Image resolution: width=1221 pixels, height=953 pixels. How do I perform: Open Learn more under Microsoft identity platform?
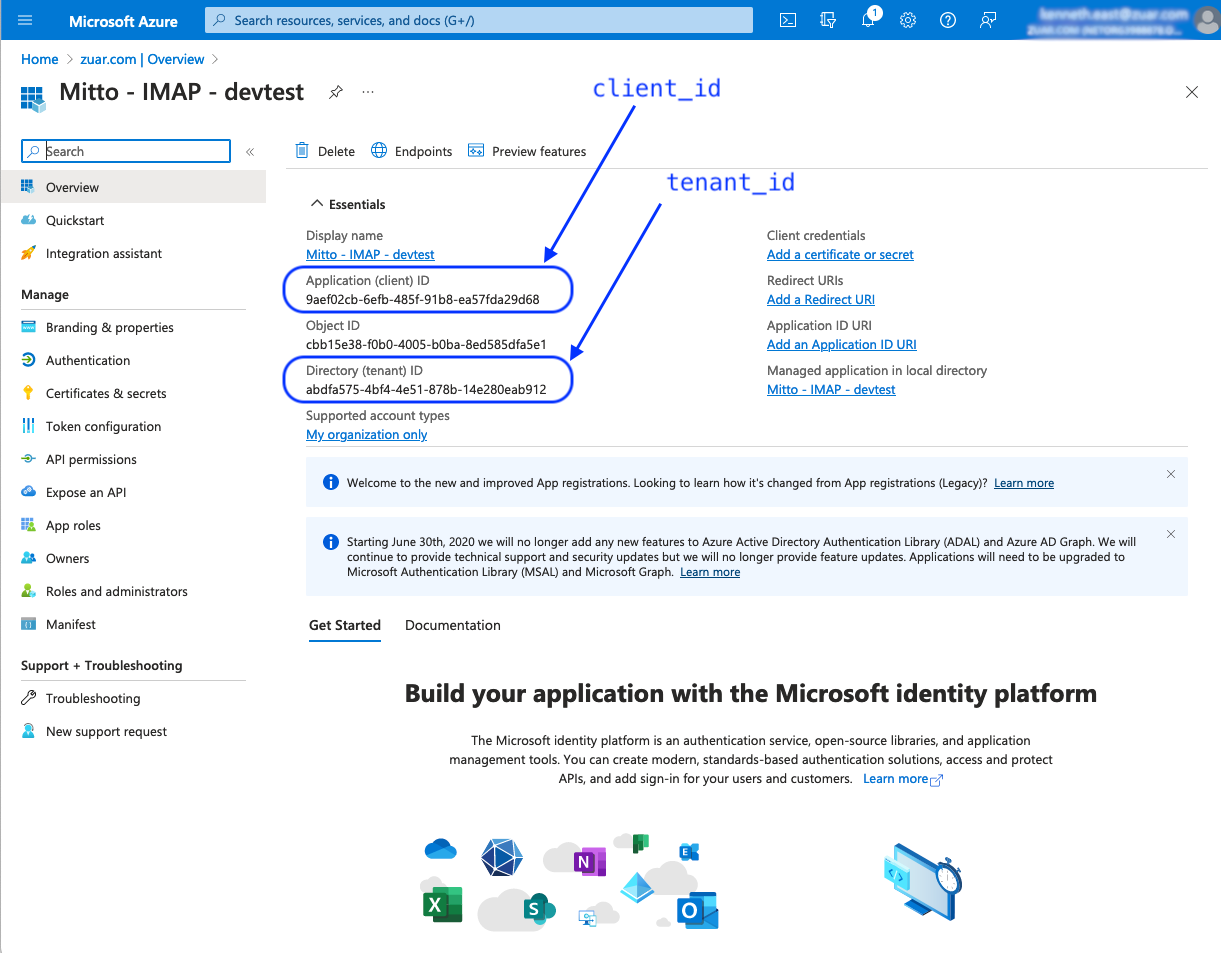click(903, 779)
